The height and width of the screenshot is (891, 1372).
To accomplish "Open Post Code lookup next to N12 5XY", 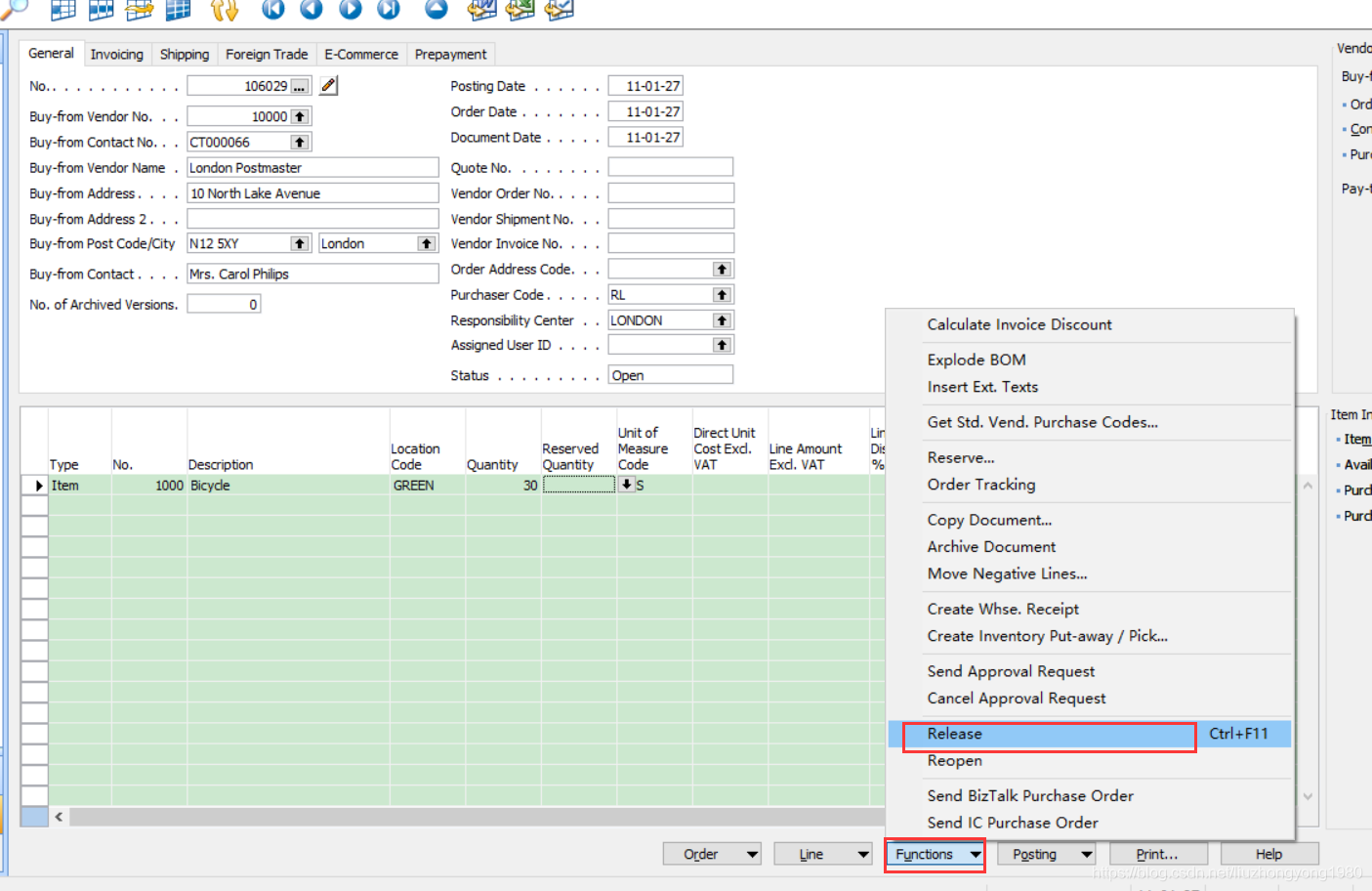I will [x=300, y=243].
